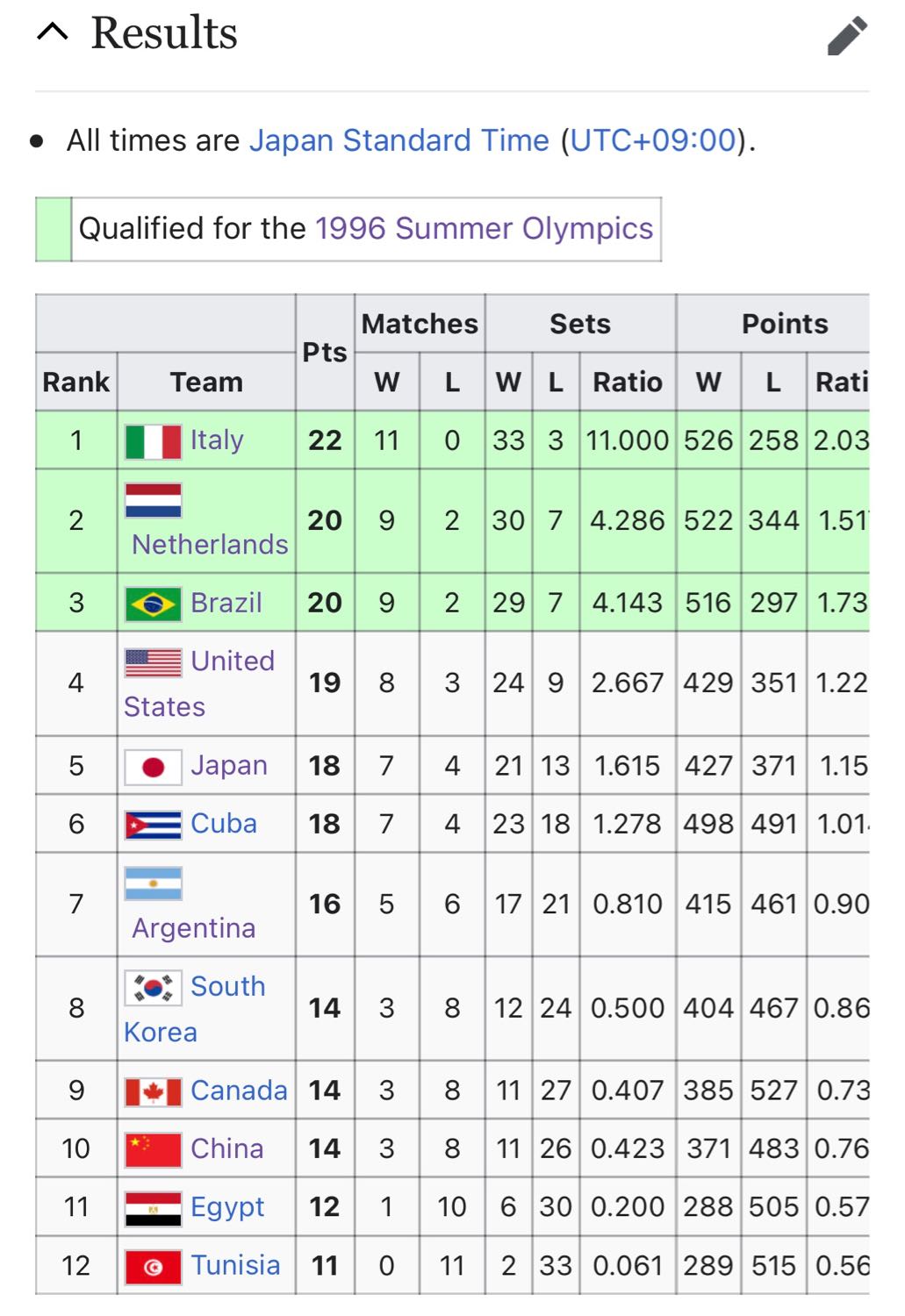Open the Canada team link

pyautogui.click(x=239, y=1091)
